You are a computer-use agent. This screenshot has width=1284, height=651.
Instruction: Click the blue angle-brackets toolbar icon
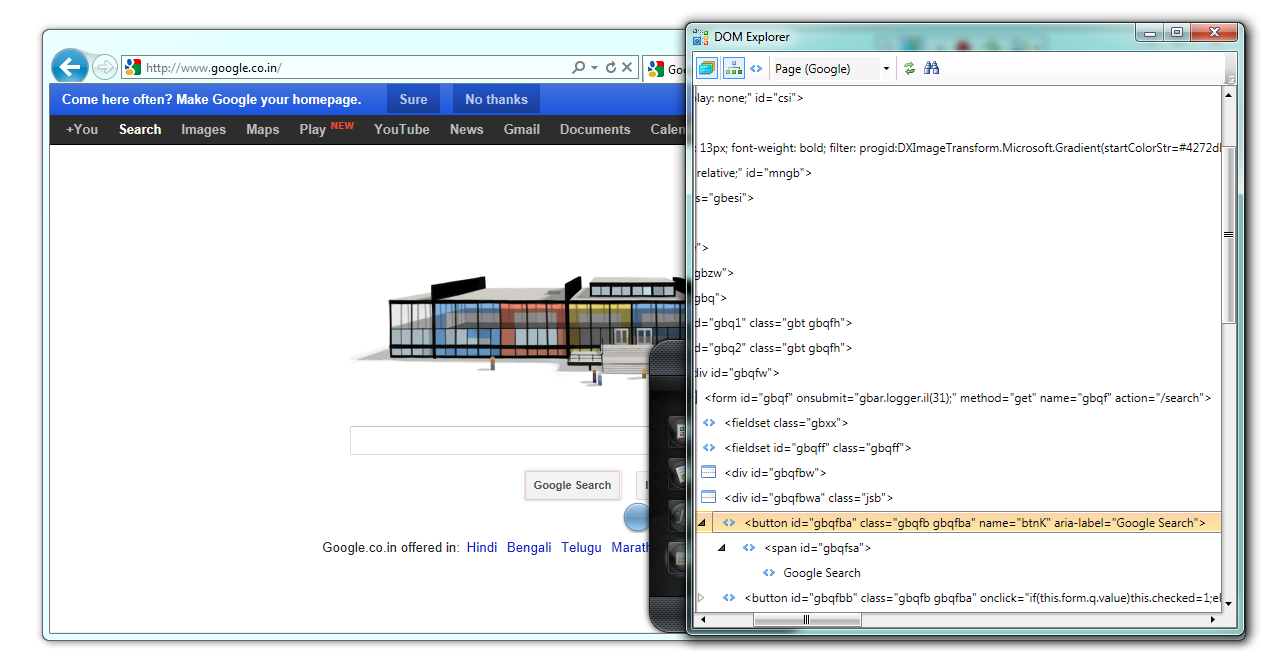coord(756,68)
